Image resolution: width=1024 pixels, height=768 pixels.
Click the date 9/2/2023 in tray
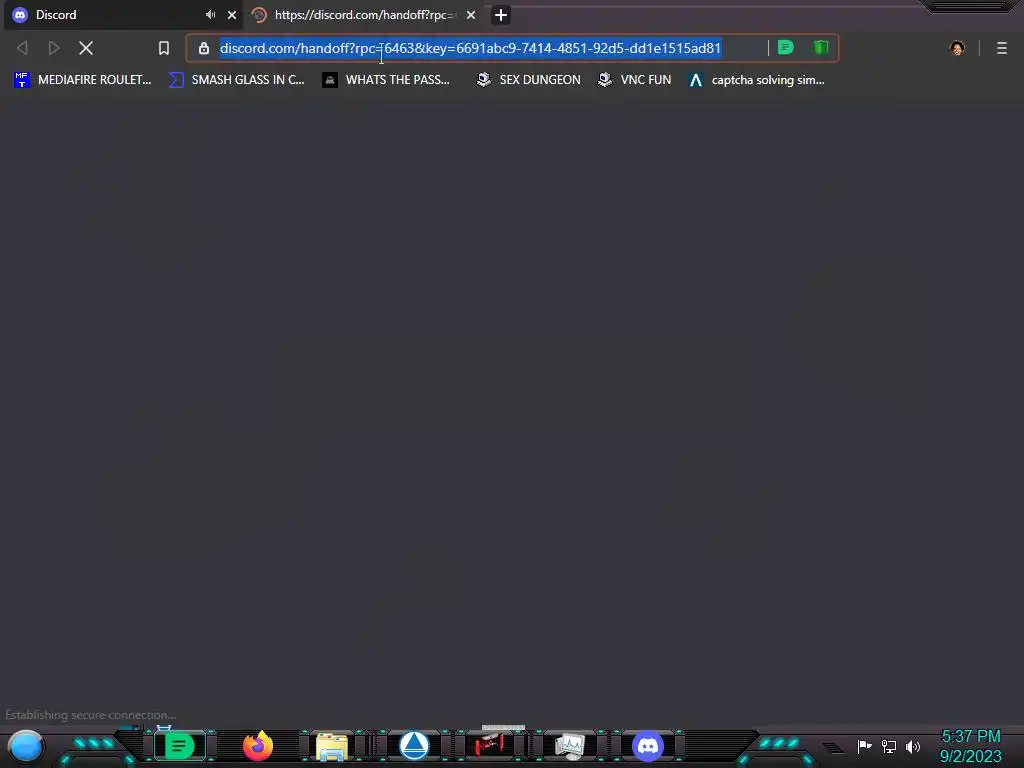point(971,756)
